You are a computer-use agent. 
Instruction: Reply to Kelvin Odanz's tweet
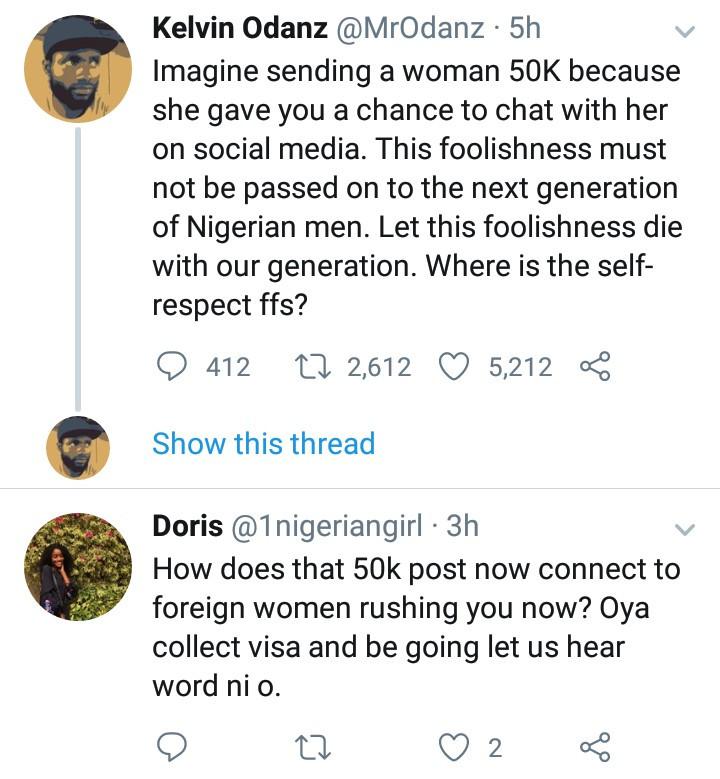click(x=175, y=367)
